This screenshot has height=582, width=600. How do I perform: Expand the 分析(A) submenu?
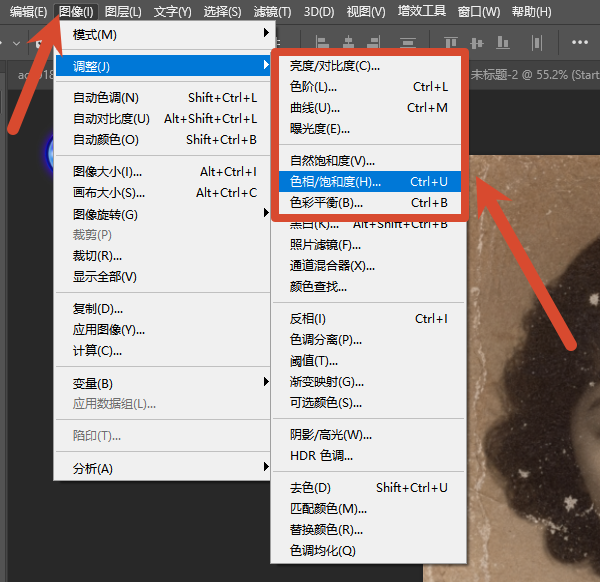pos(163,468)
